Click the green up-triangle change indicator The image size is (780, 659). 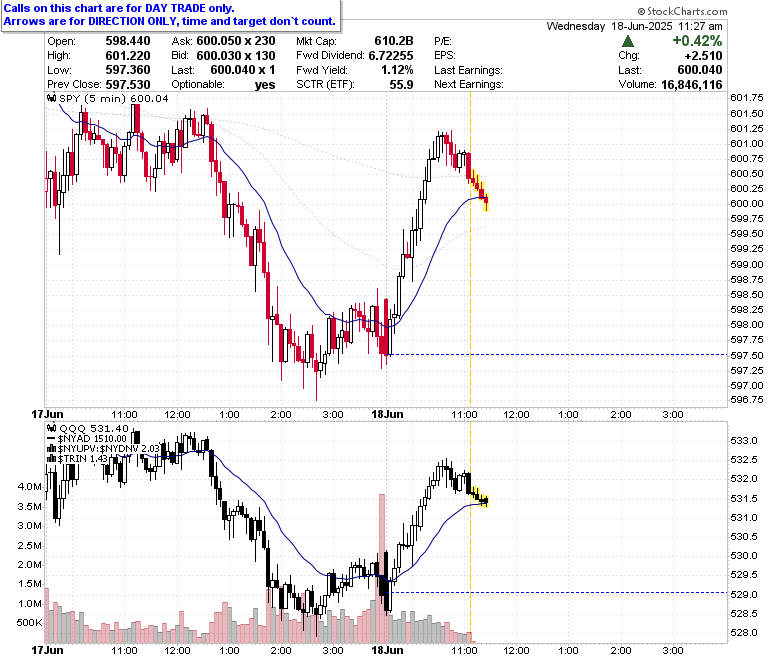628,41
